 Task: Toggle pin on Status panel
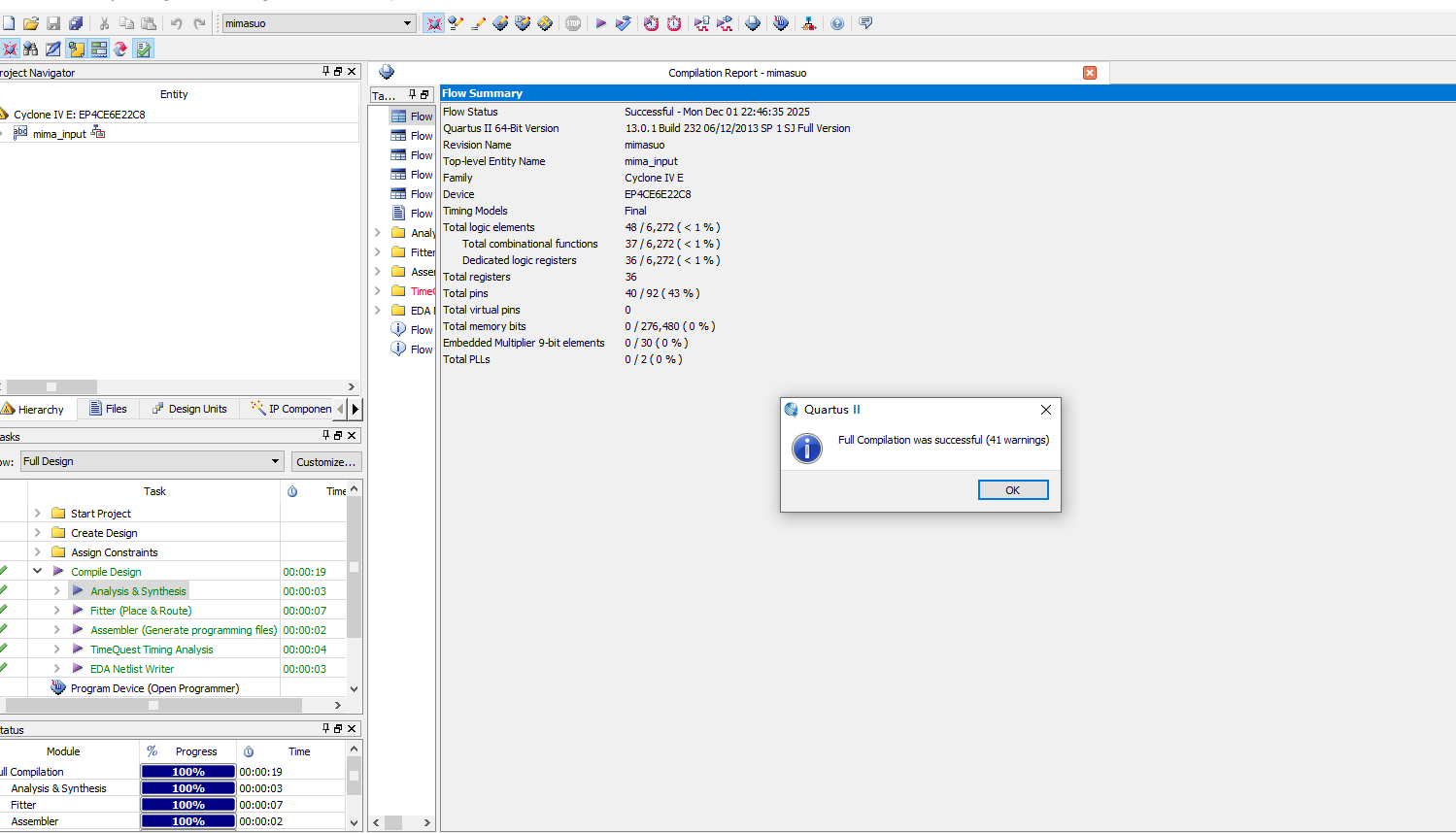coord(326,728)
